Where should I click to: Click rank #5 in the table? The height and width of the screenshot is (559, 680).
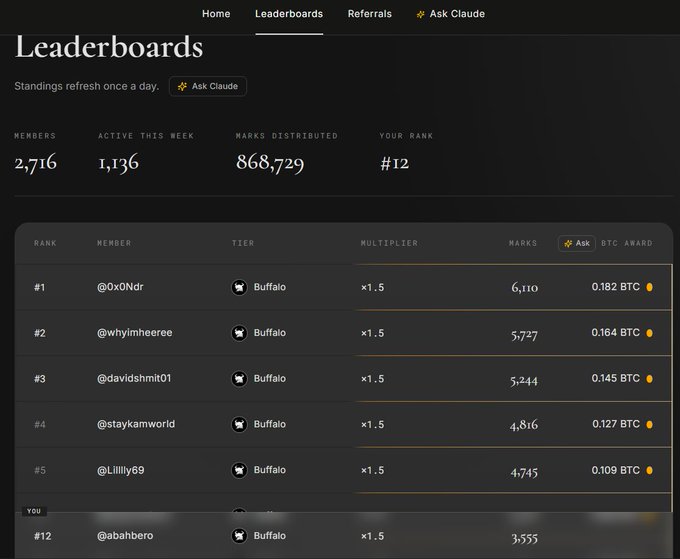(x=39, y=471)
